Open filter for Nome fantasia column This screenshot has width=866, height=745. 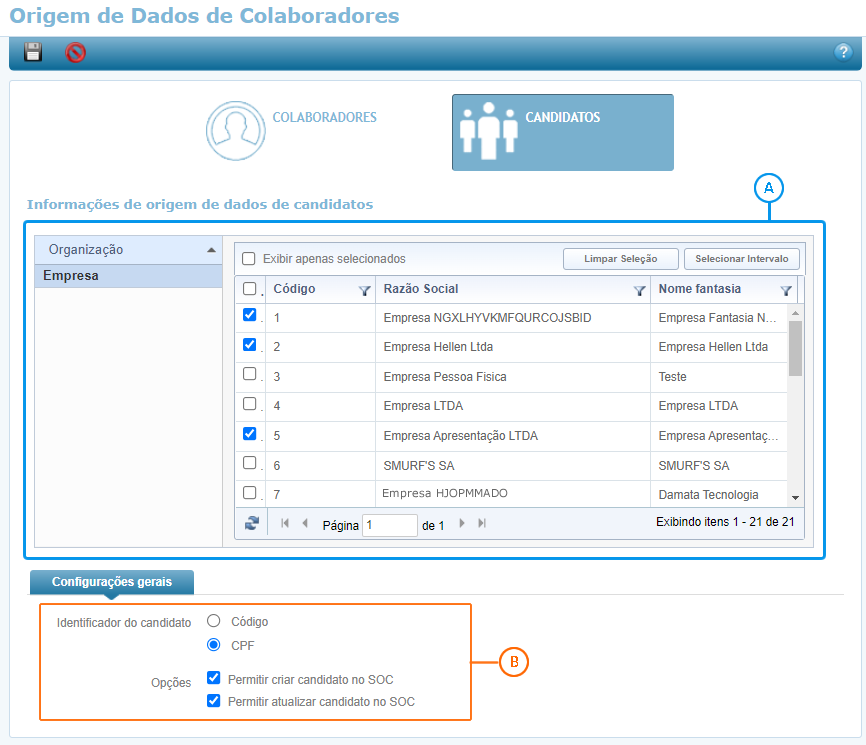pyautogui.click(x=786, y=290)
